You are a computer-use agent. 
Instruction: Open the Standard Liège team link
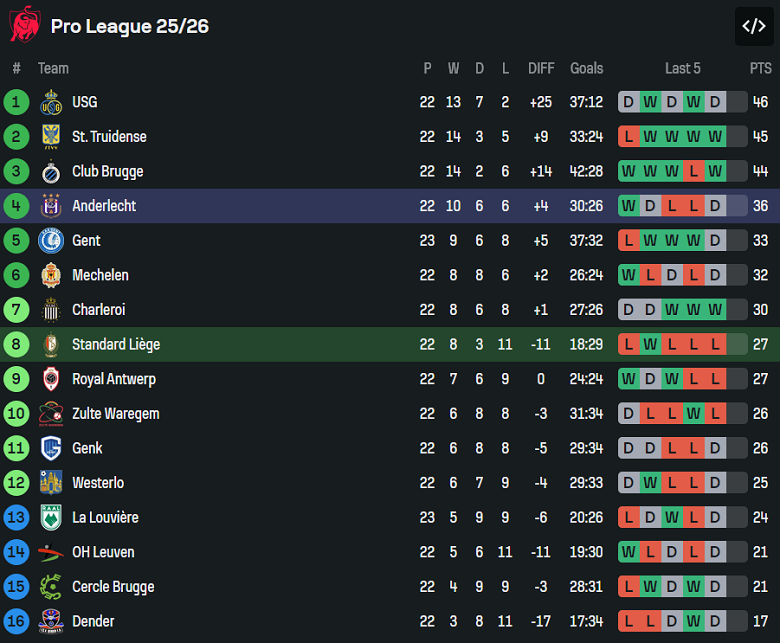coord(116,345)
